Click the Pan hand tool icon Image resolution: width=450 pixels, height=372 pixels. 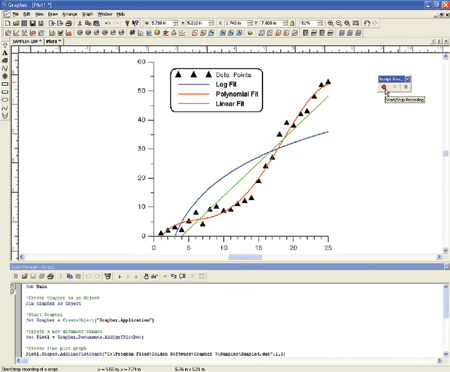click(367, 23)
